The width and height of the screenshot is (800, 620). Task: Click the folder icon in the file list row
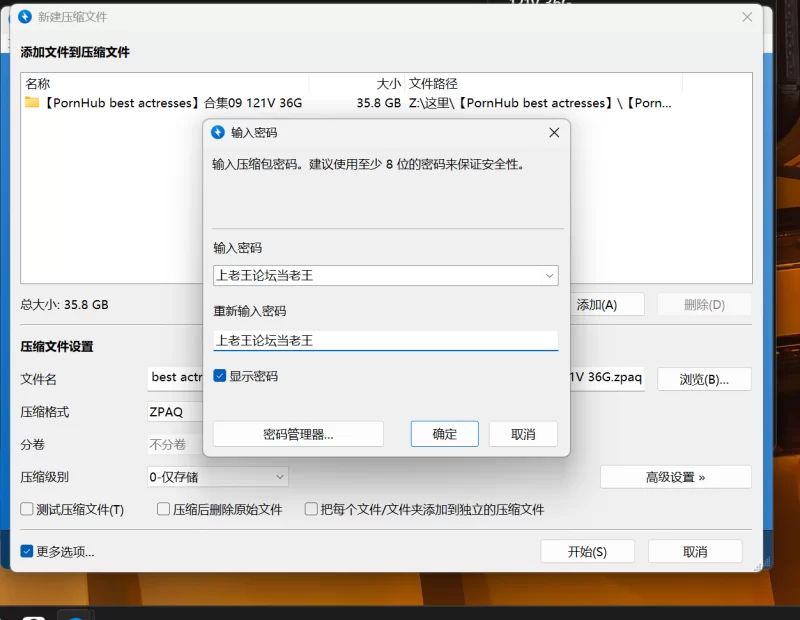click(32, 103)
